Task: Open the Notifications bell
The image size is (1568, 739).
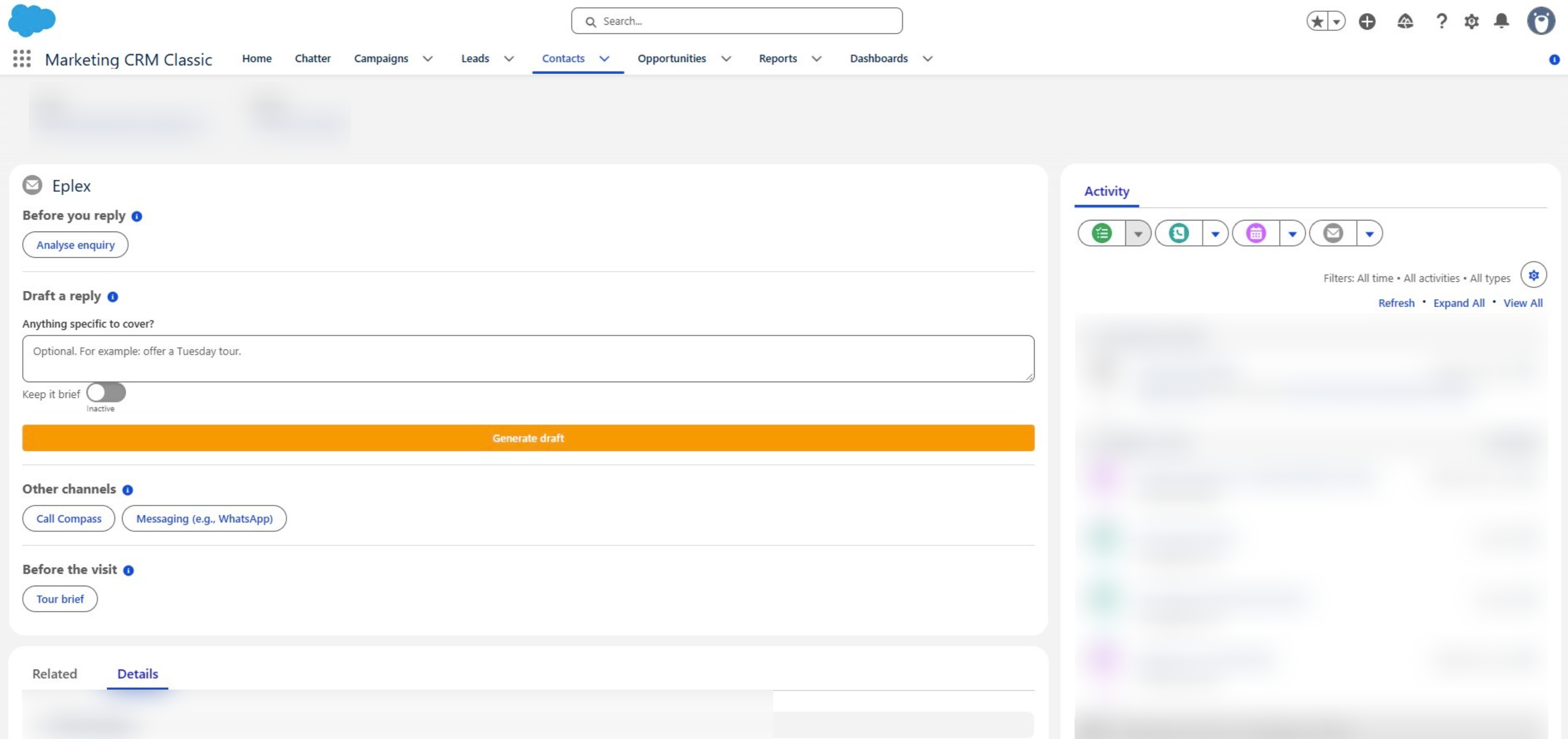Action: pyautogui.click(x=1502, y=21)
